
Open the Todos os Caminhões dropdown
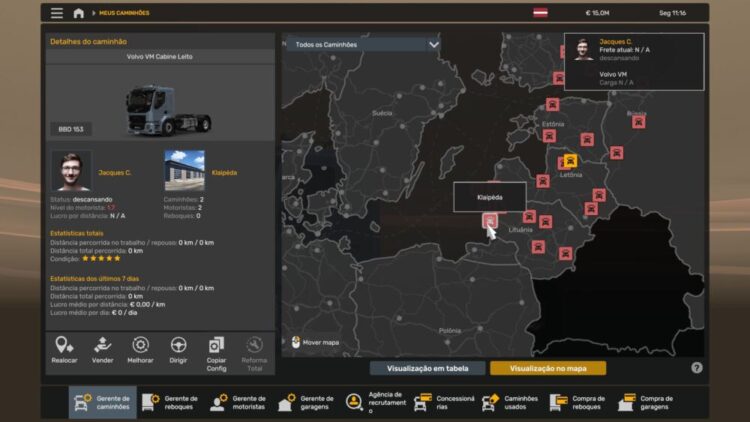click(363, 44)
